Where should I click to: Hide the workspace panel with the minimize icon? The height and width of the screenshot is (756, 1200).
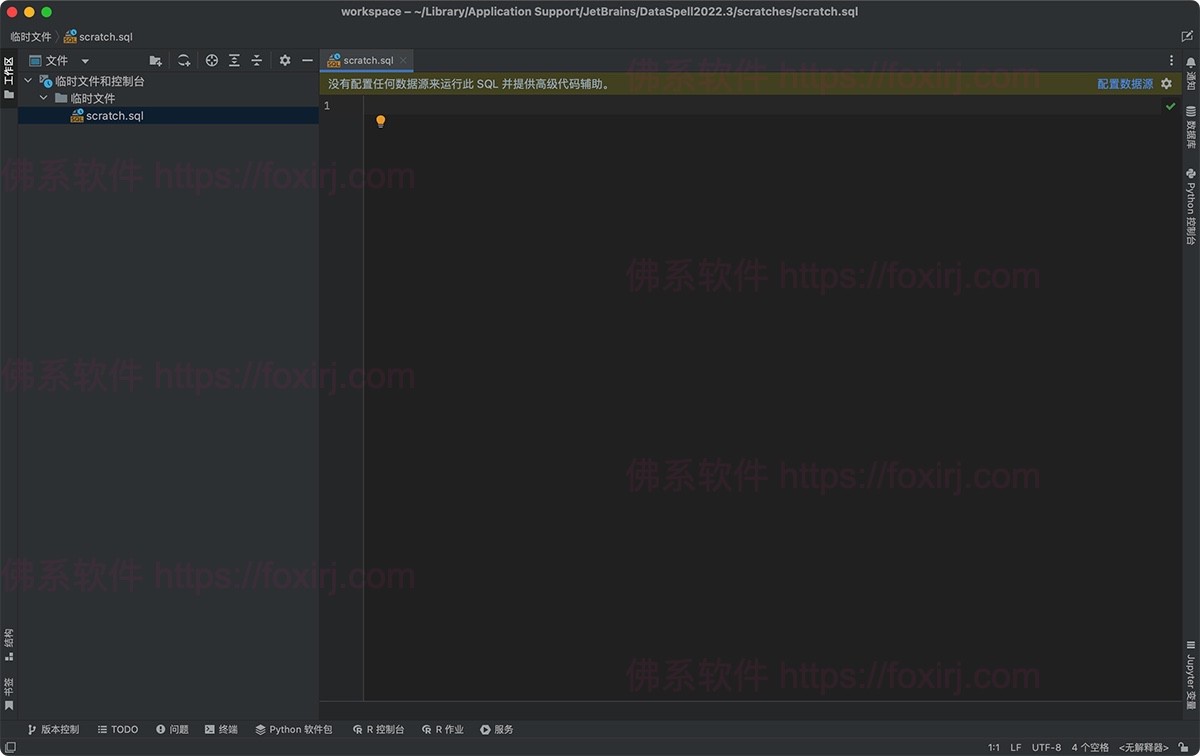307,60
